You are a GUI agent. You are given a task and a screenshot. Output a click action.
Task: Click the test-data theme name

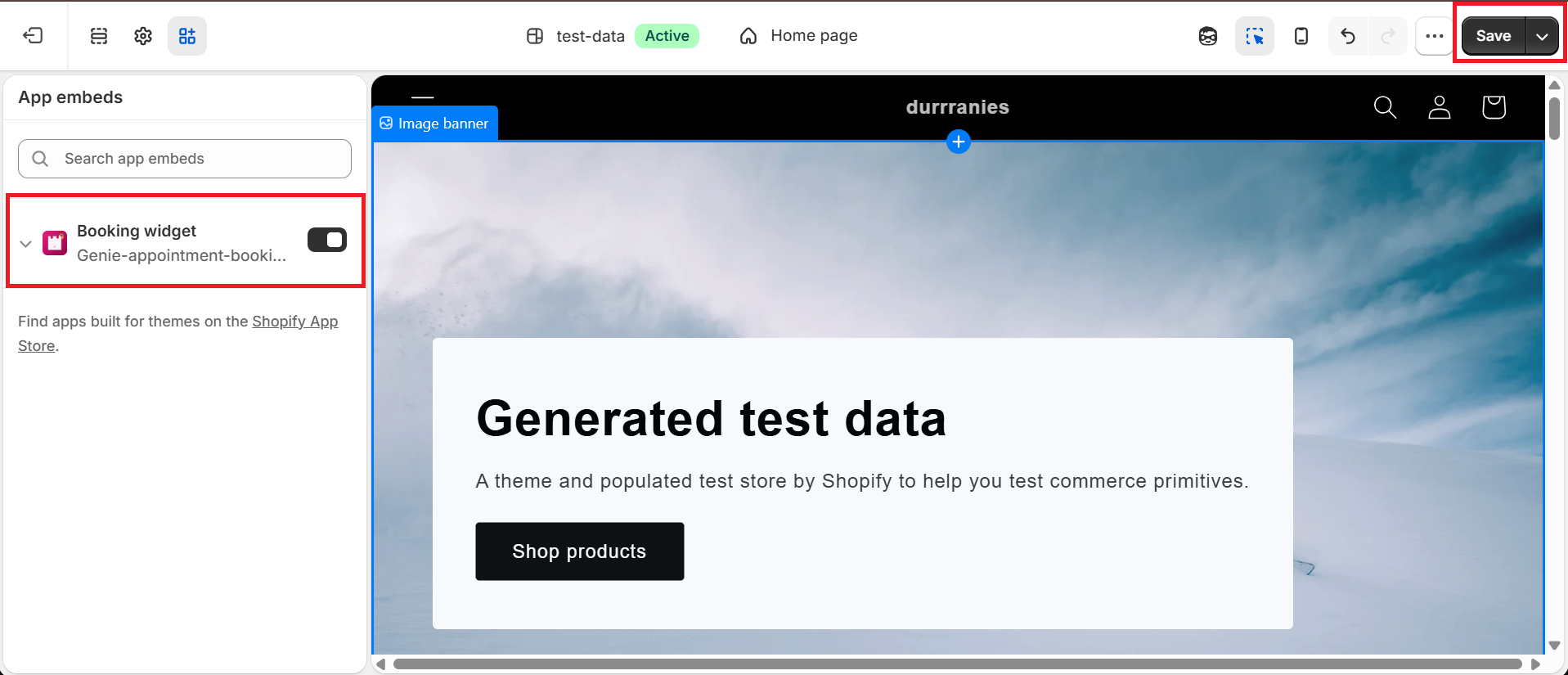pyautogui.click(x=591, y=36)
